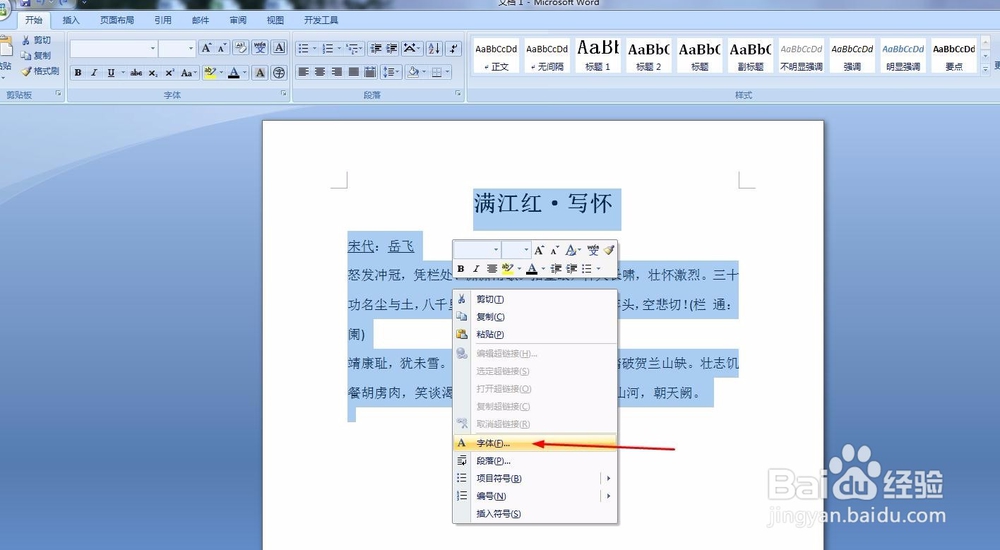Screen dimensions: 1000x550
Task: Click the Increase Indent ribbon icon
Action: tap(392, 48)
